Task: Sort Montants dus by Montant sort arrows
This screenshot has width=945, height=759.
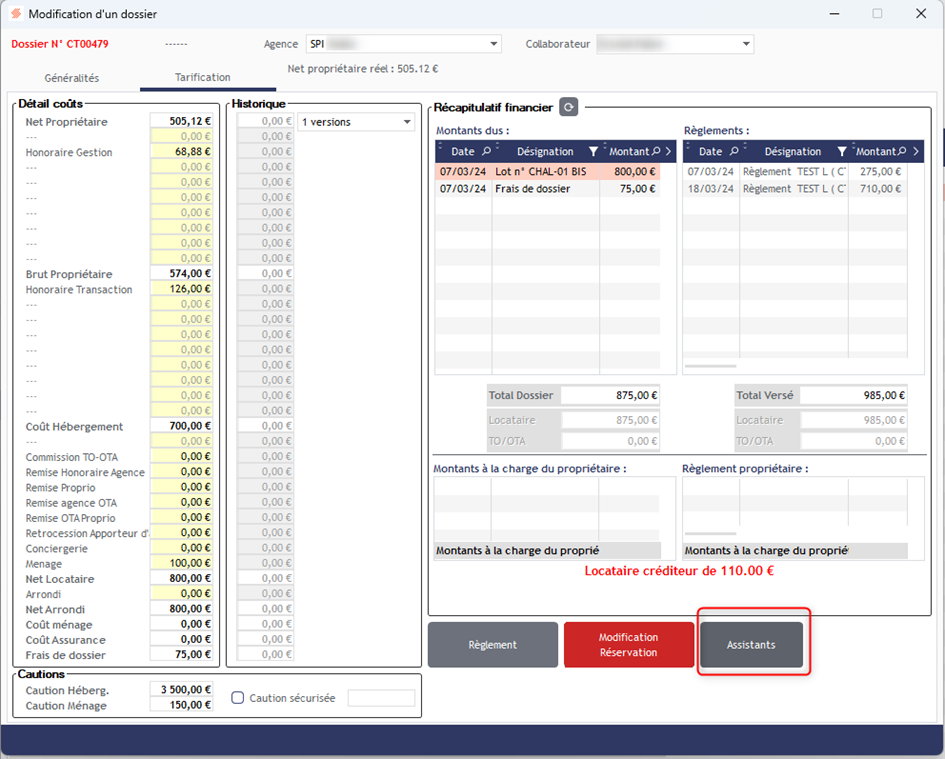Action: click(605, 145)
